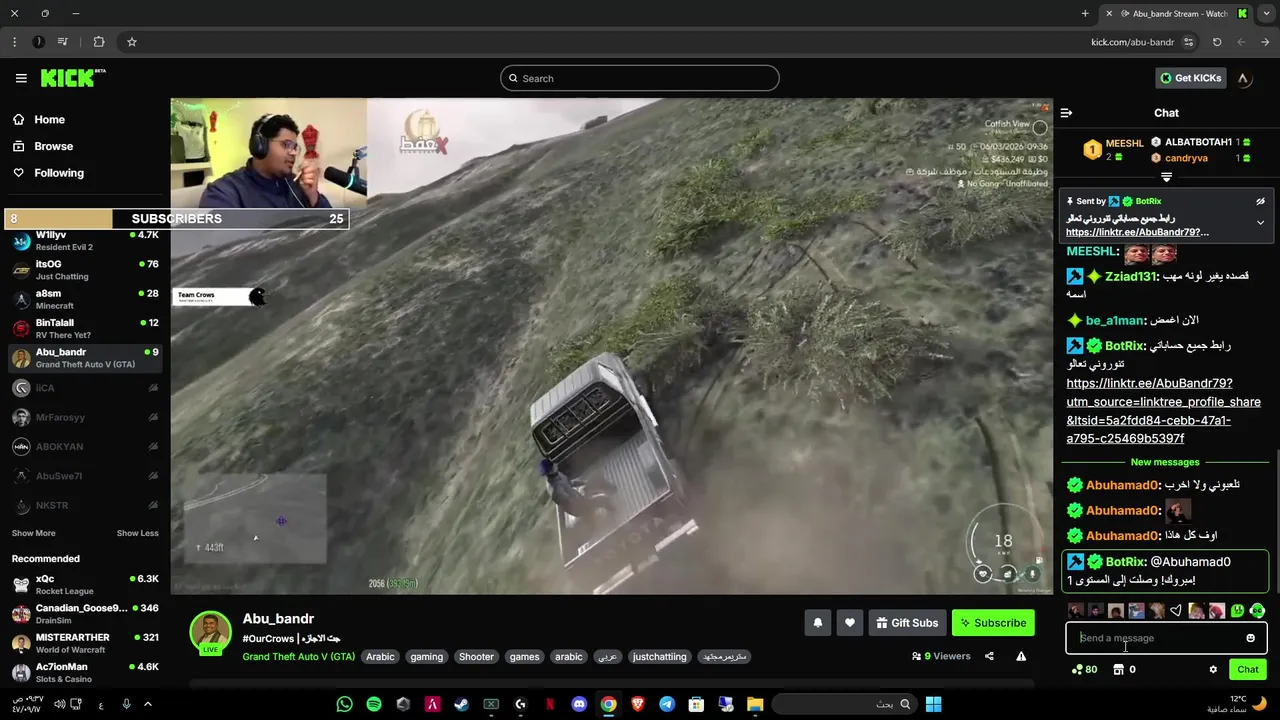This screenshot has height=720, width=1280.
Task: Share the stream
Action: (989, 656)
